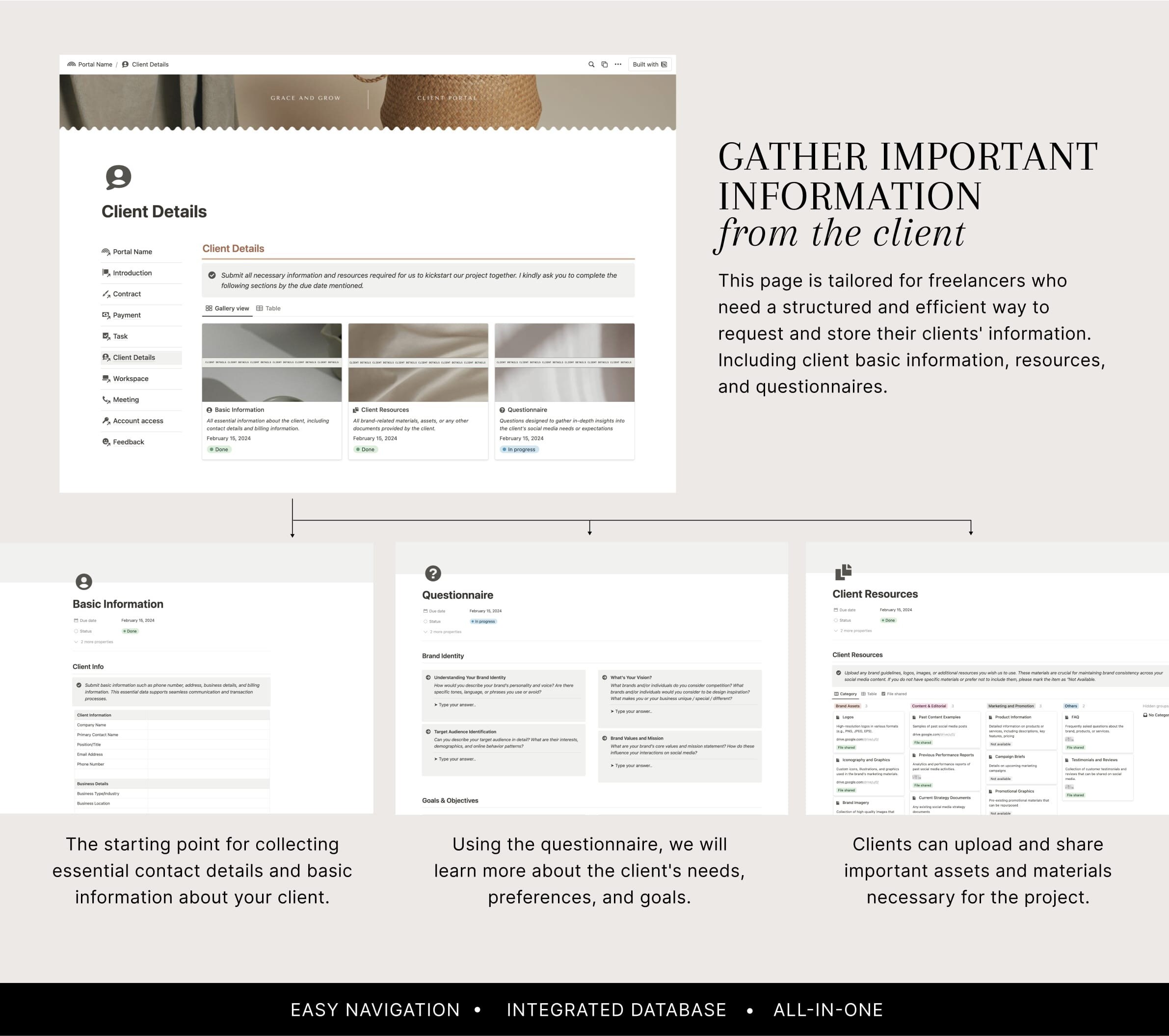Click the Client Resources documents page icon
The width and height of the screenshot is (1169, 1036).
(x=844, y=572)
